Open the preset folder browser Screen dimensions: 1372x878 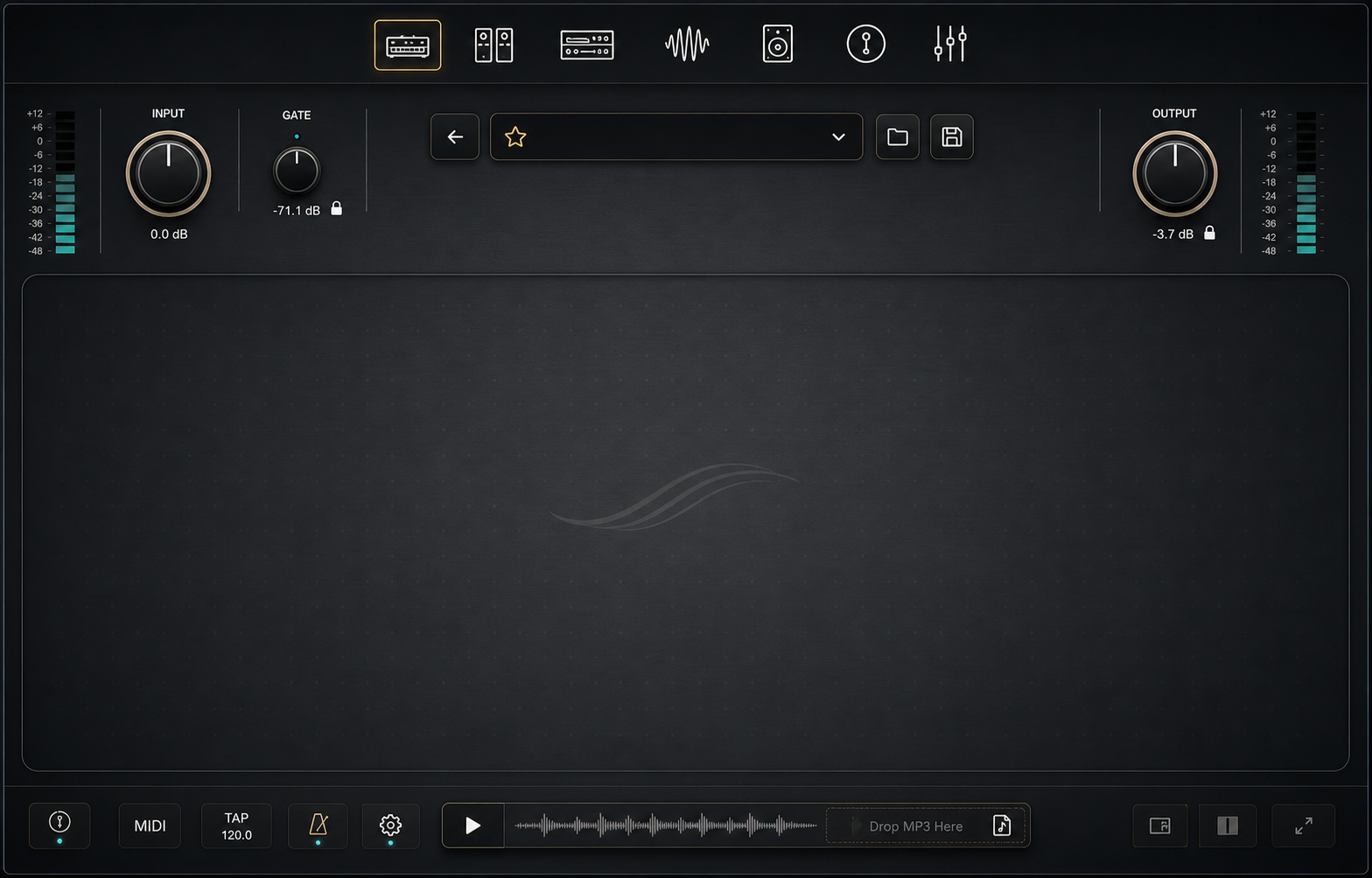pos(898,137)
